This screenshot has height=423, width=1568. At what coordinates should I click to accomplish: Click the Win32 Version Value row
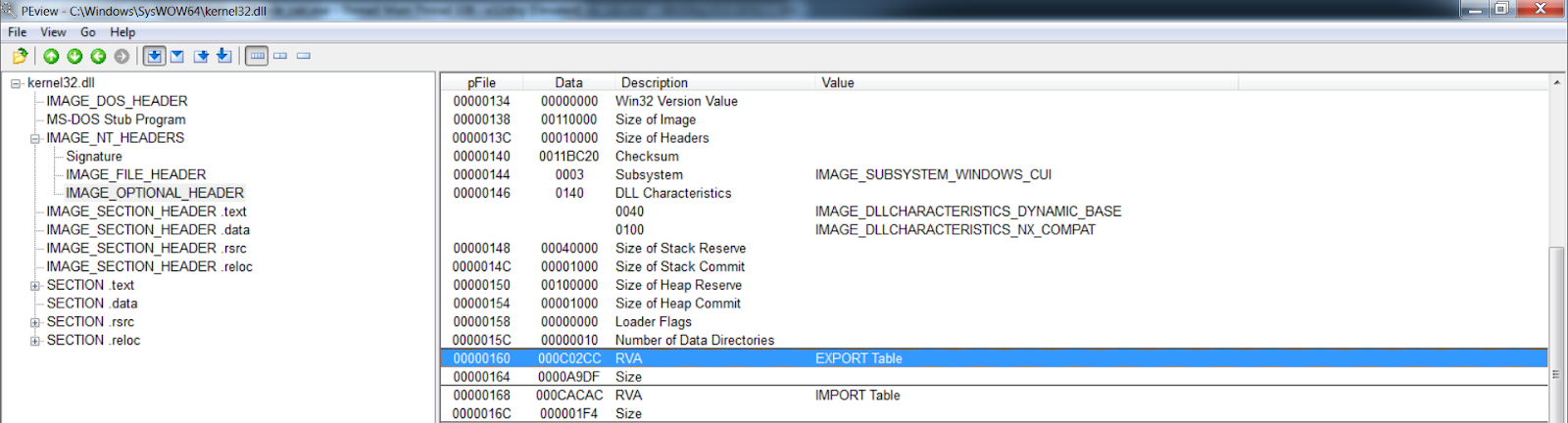(x=994, y=101)
